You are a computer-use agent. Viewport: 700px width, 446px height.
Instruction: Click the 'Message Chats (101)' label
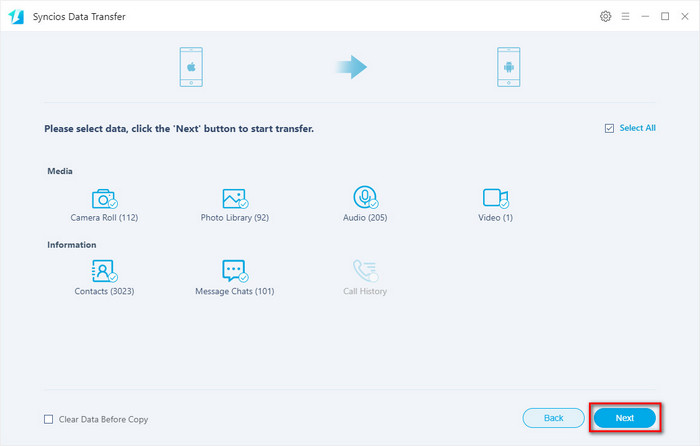coord(235,292)
